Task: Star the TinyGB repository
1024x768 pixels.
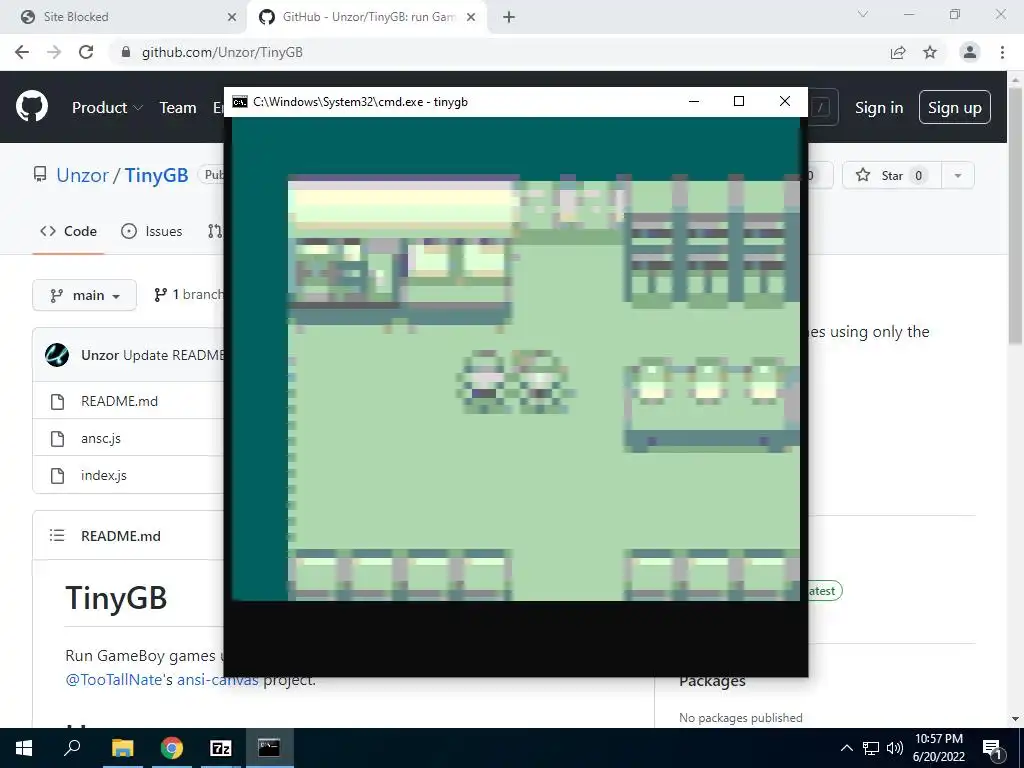Action: tap(891, 175)
